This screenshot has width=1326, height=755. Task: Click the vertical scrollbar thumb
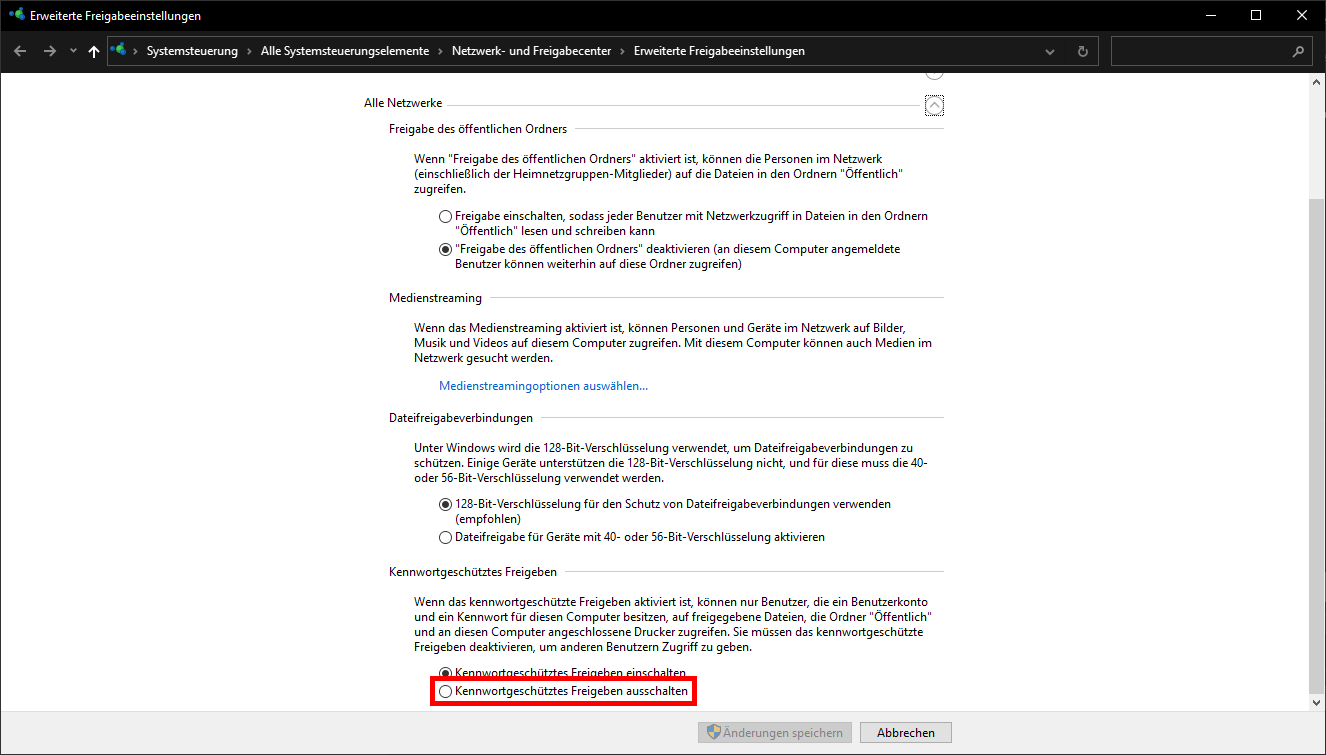(1316, 445)
